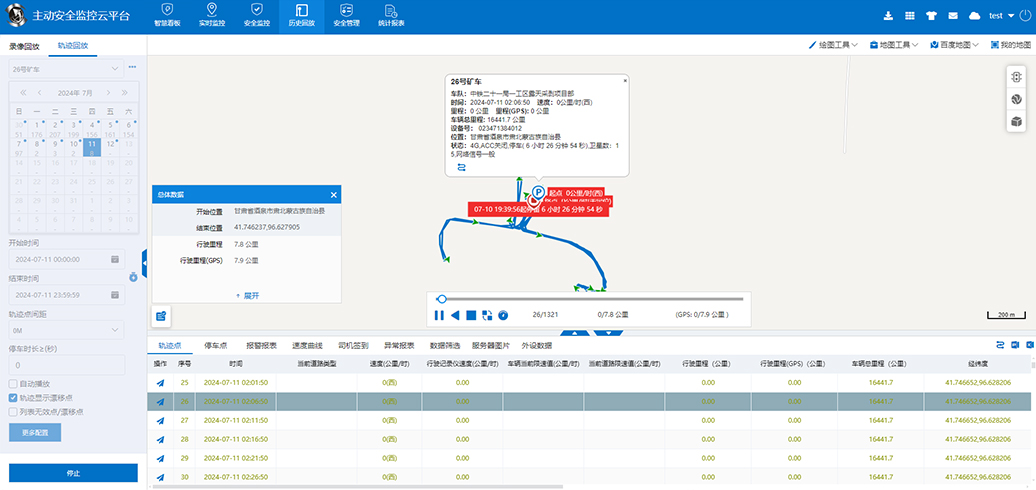Click the 停止 button
Image resolution: width=1036 pixels, height=490 pixels.
(x=73, y=473)
